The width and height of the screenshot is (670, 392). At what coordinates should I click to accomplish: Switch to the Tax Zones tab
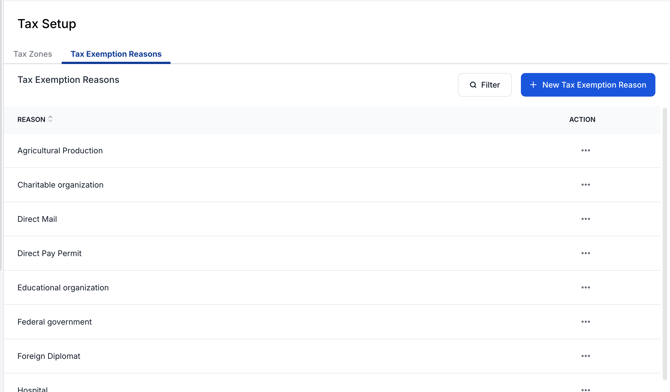coord(32,54)
